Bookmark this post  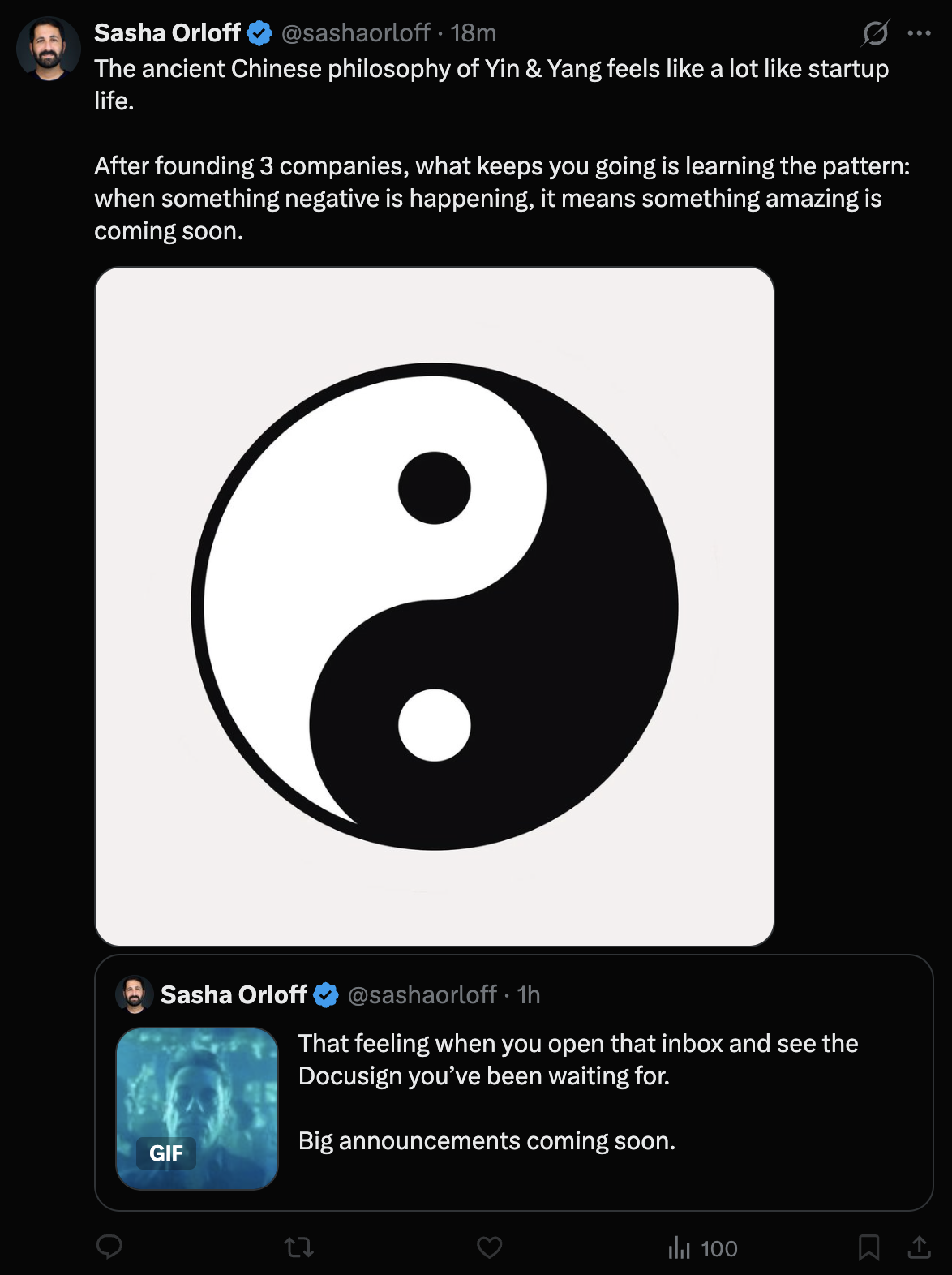tap(868, 1247)
